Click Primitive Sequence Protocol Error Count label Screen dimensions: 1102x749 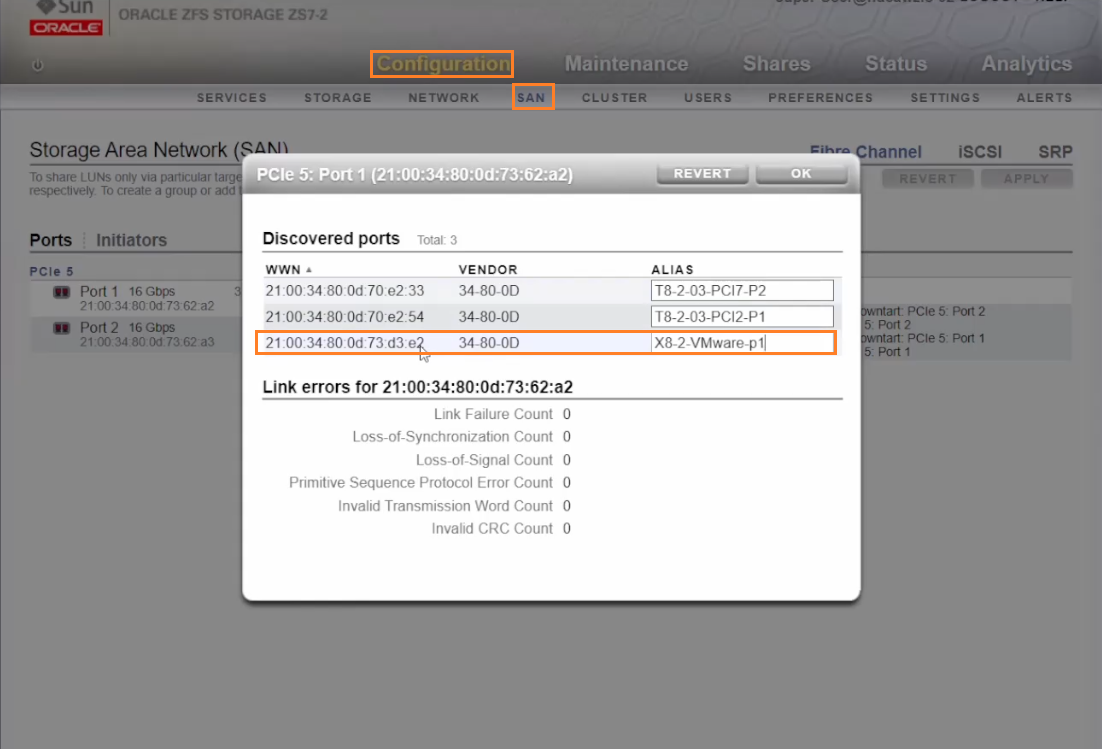421,483
